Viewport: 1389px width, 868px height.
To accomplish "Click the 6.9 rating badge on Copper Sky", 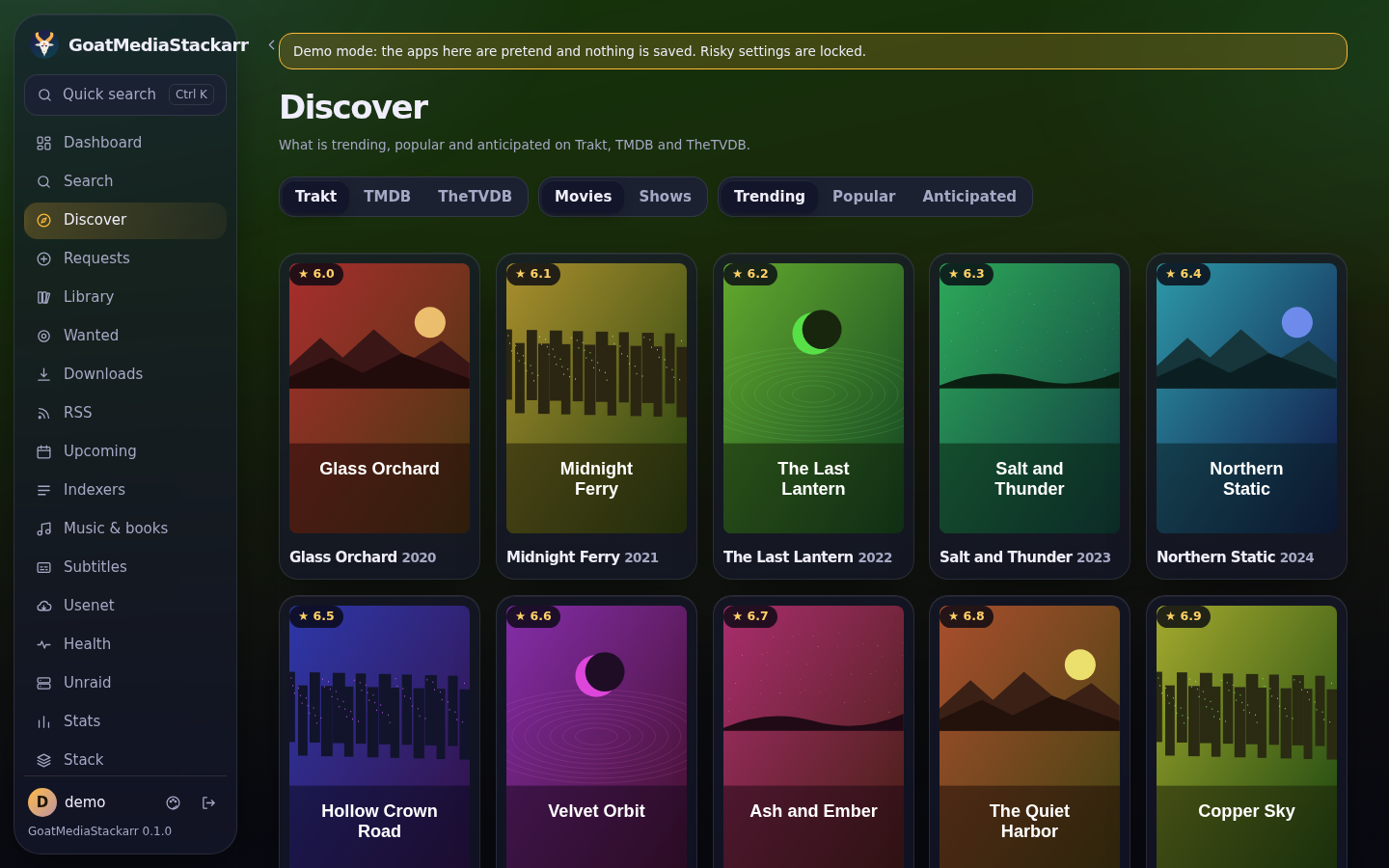I will pos(1184,616).
